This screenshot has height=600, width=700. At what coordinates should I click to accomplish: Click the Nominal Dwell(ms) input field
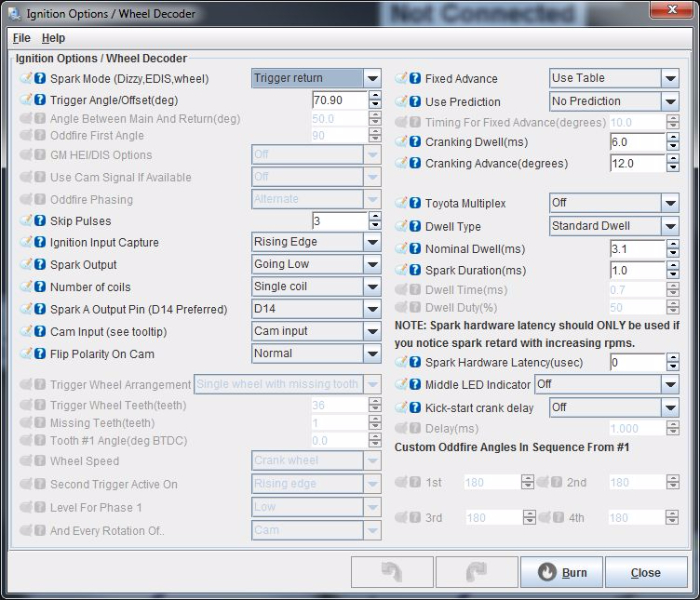tap(635, 249)
